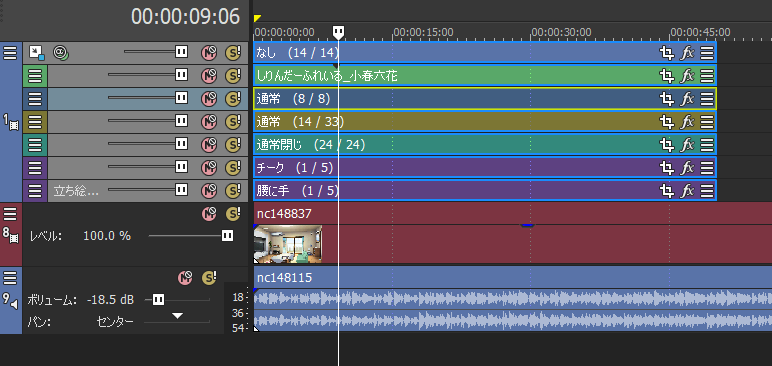Open event FX on the 腰に手 (1 / 5) clip
The width and height of the screenshot is (772, 366).
(x=687, y=191)
